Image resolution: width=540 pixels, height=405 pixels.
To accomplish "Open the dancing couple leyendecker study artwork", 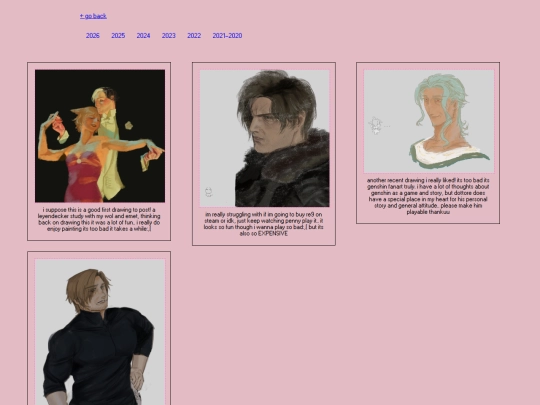I will click(100, 136).
